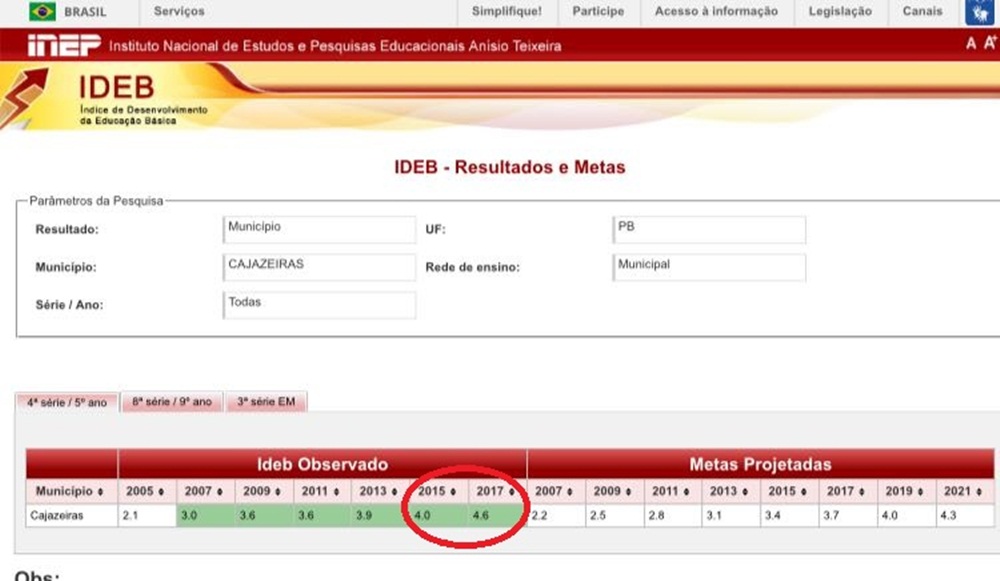Click the Participe link
This screenshot has height=581, width=1000.
(x=598, y=12)
